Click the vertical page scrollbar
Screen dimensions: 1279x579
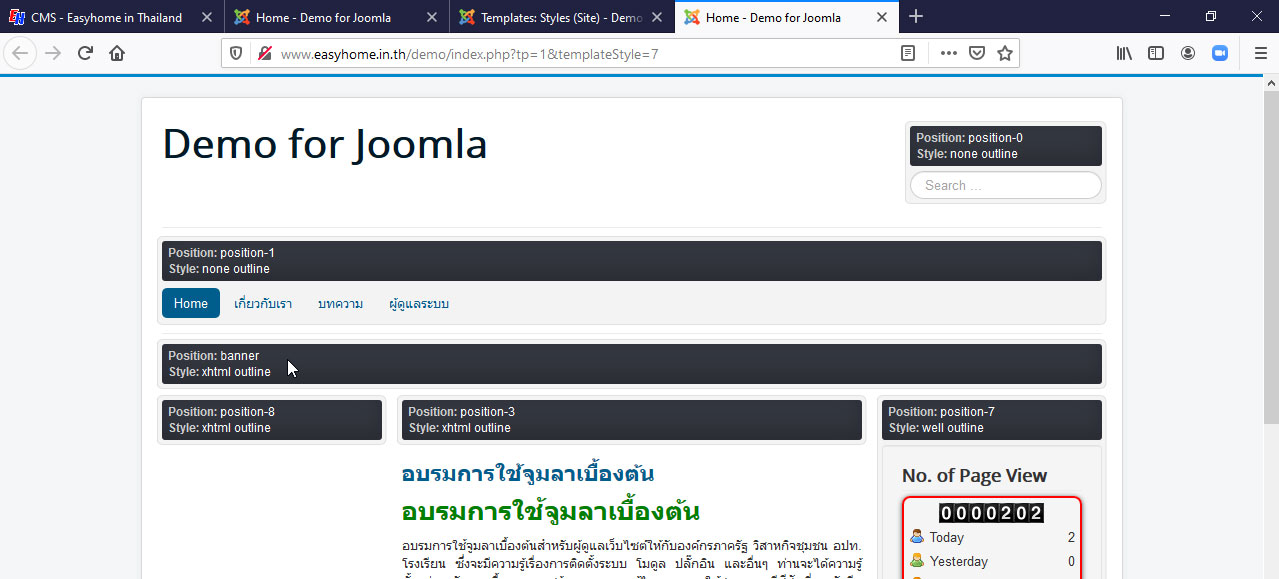click(1270, 250)
